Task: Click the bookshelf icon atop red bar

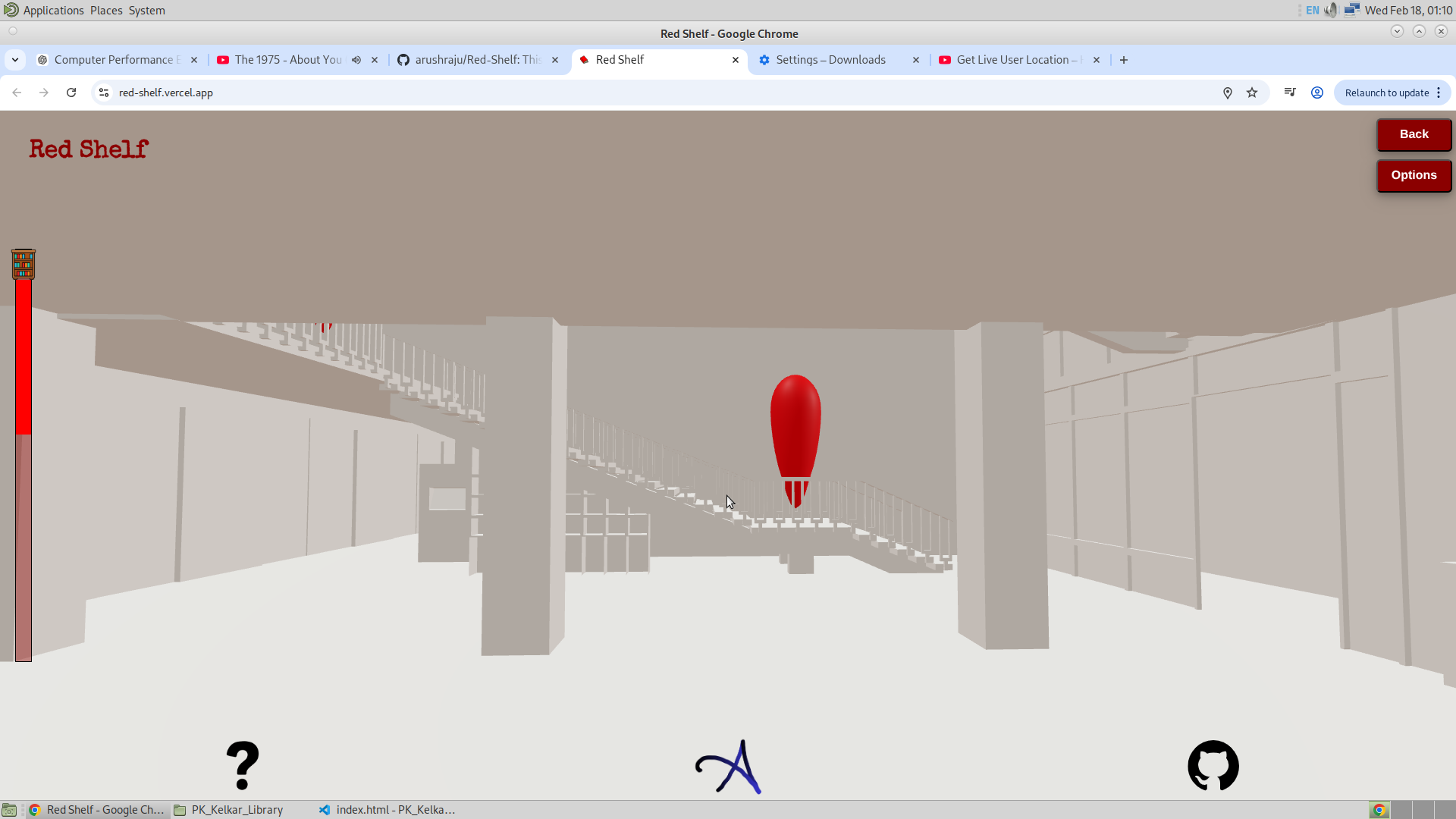Action: [24, 264]
